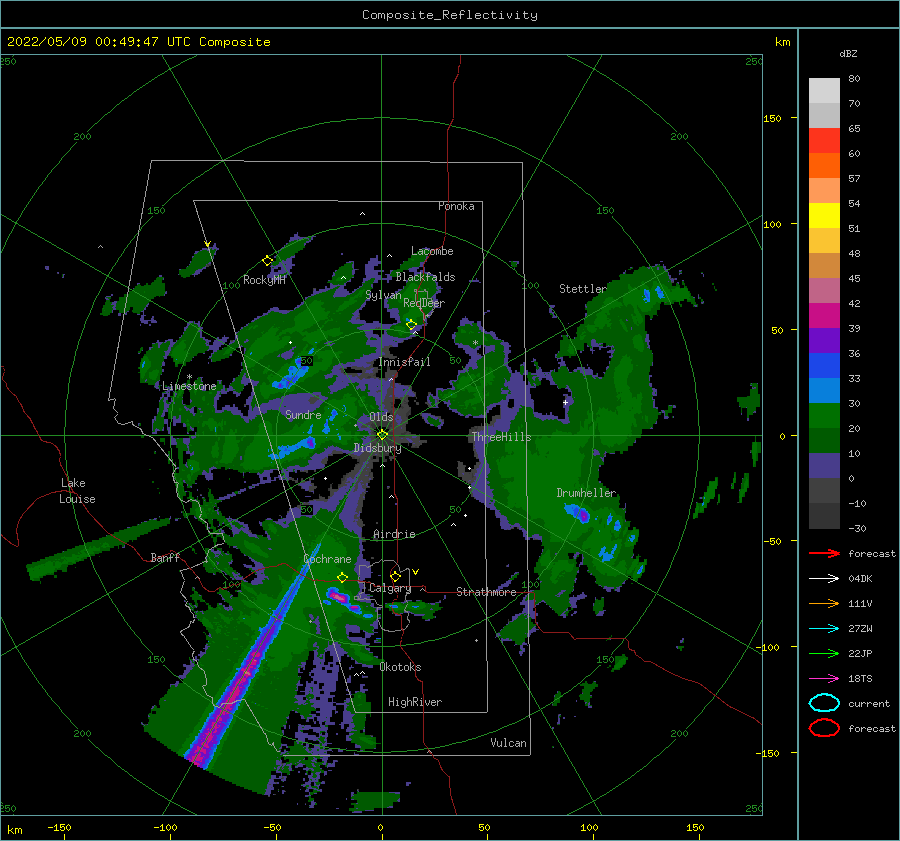Click the Lake Louise label
The height and width of the screenshot is (841, 900).
77,491
